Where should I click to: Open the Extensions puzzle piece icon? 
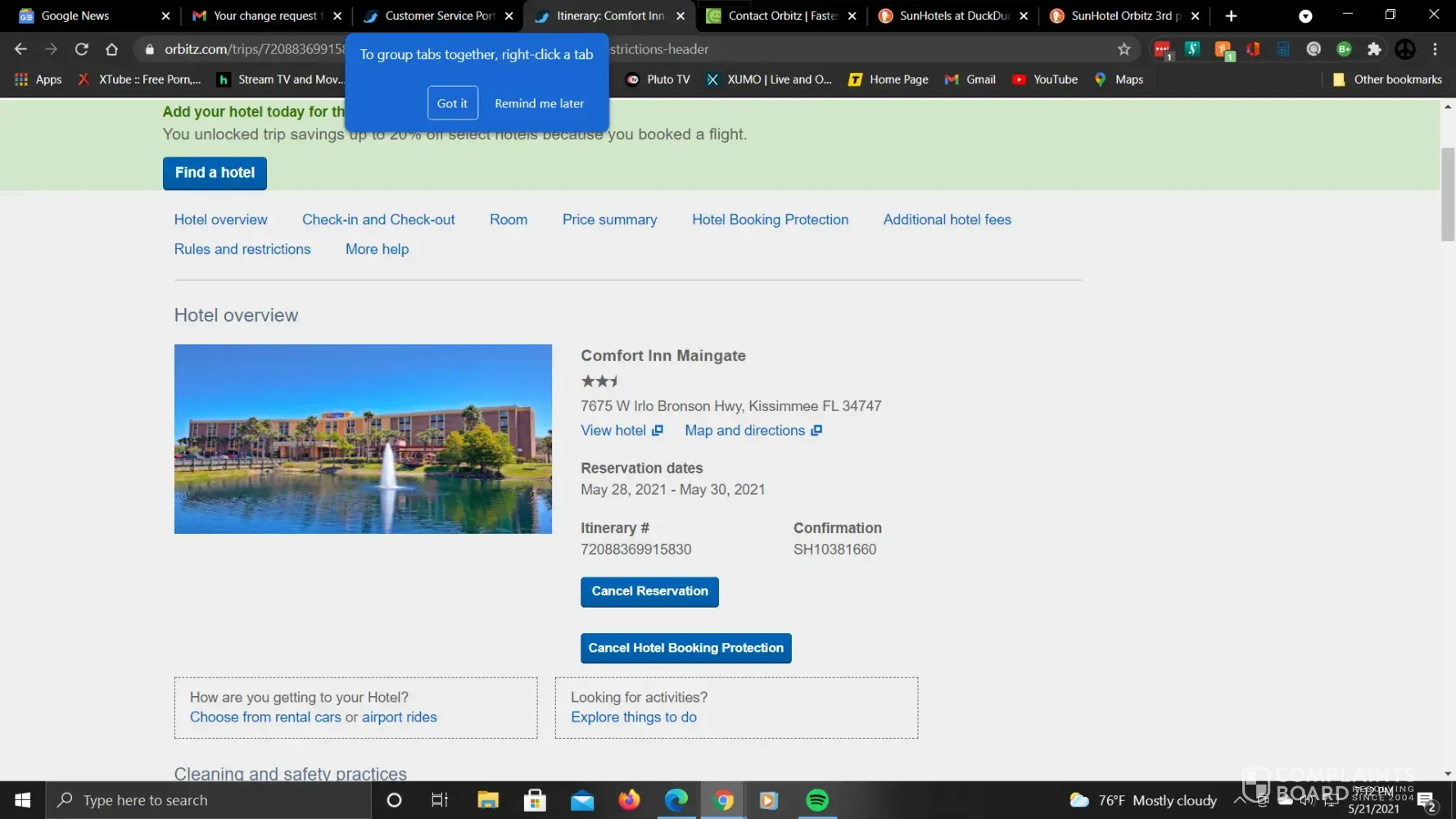1374,49
